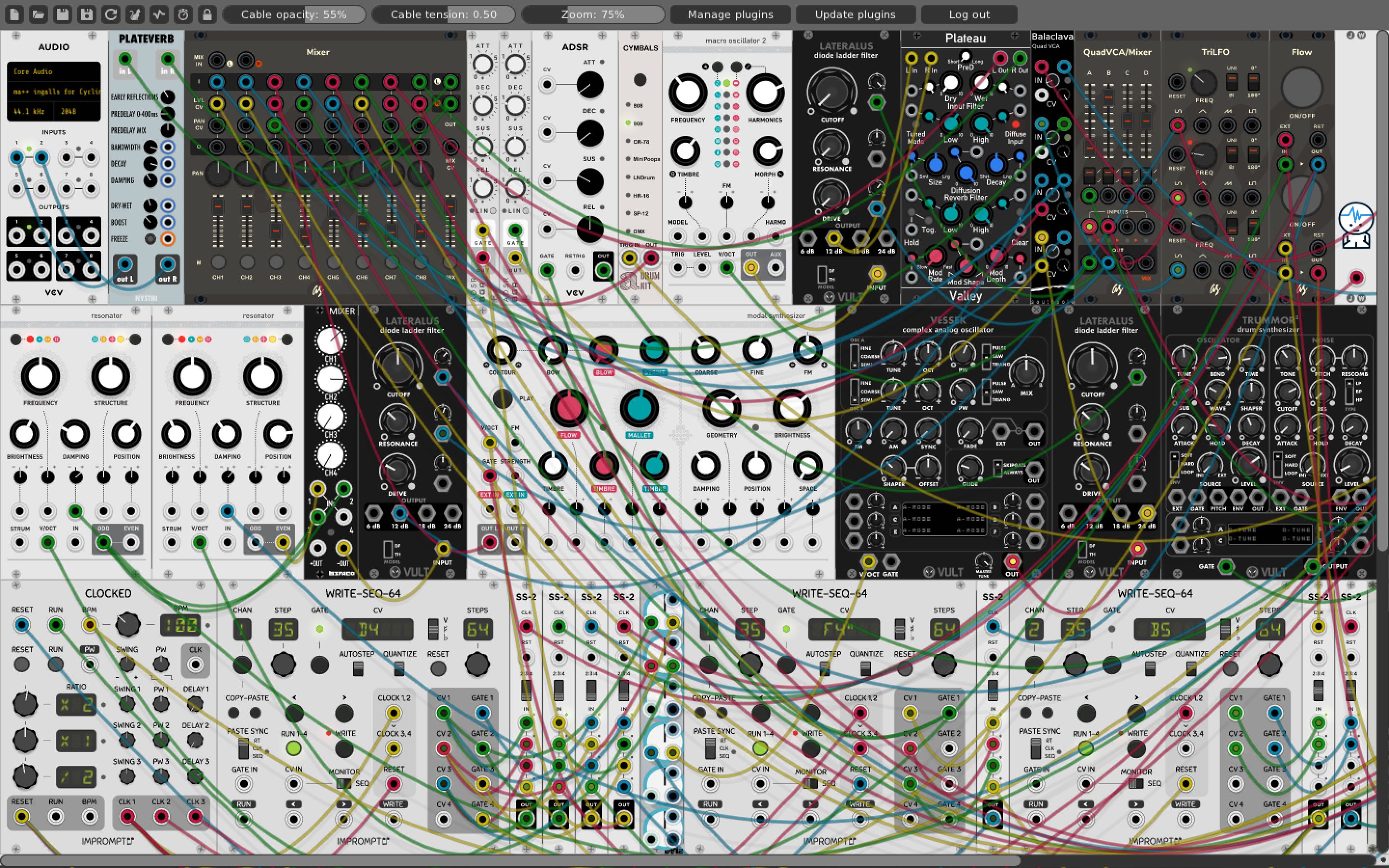Screen dimensions: 1389x868
Task: Click the PLAY button on modal synthesizer
Action: click(502, 398)
